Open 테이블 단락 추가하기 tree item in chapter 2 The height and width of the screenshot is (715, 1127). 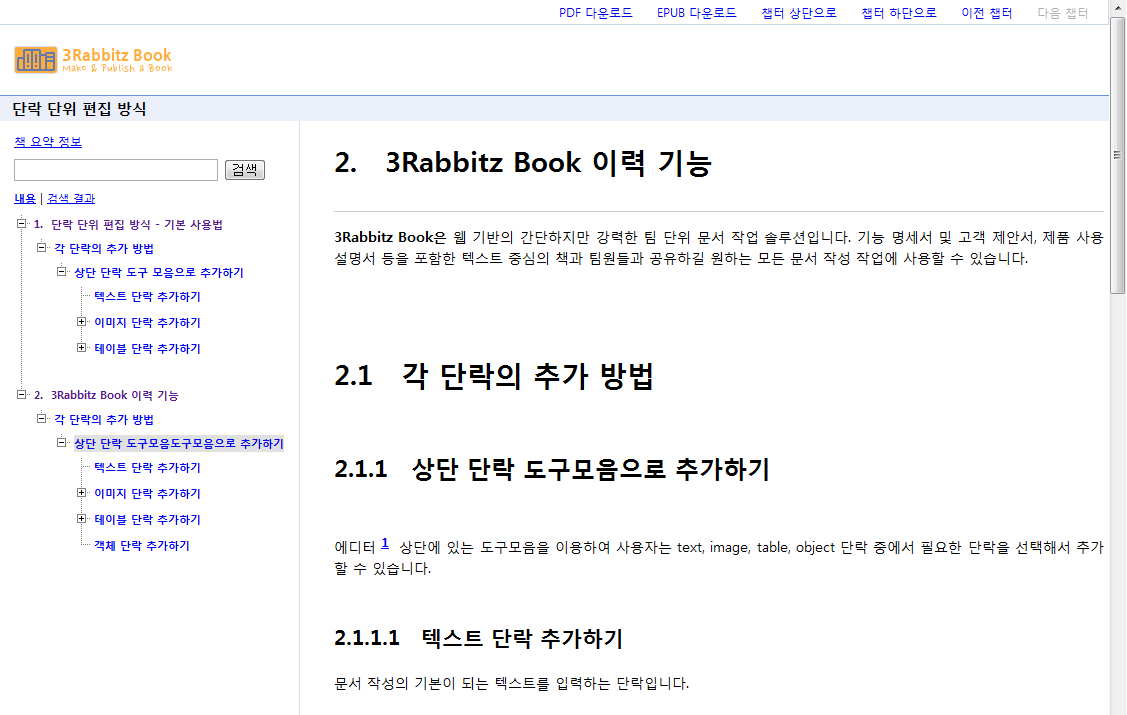(x=147, y=520)
